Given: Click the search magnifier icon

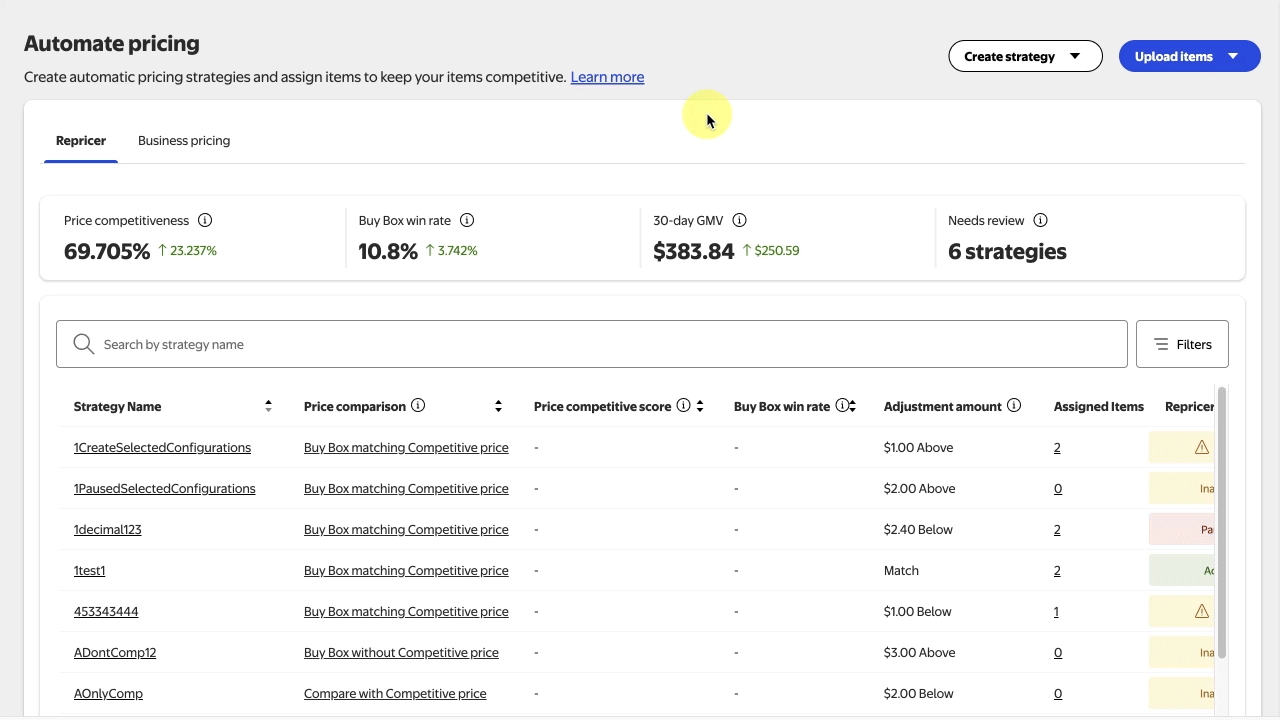Looking at the screenshot, I should tap(84, 344).
